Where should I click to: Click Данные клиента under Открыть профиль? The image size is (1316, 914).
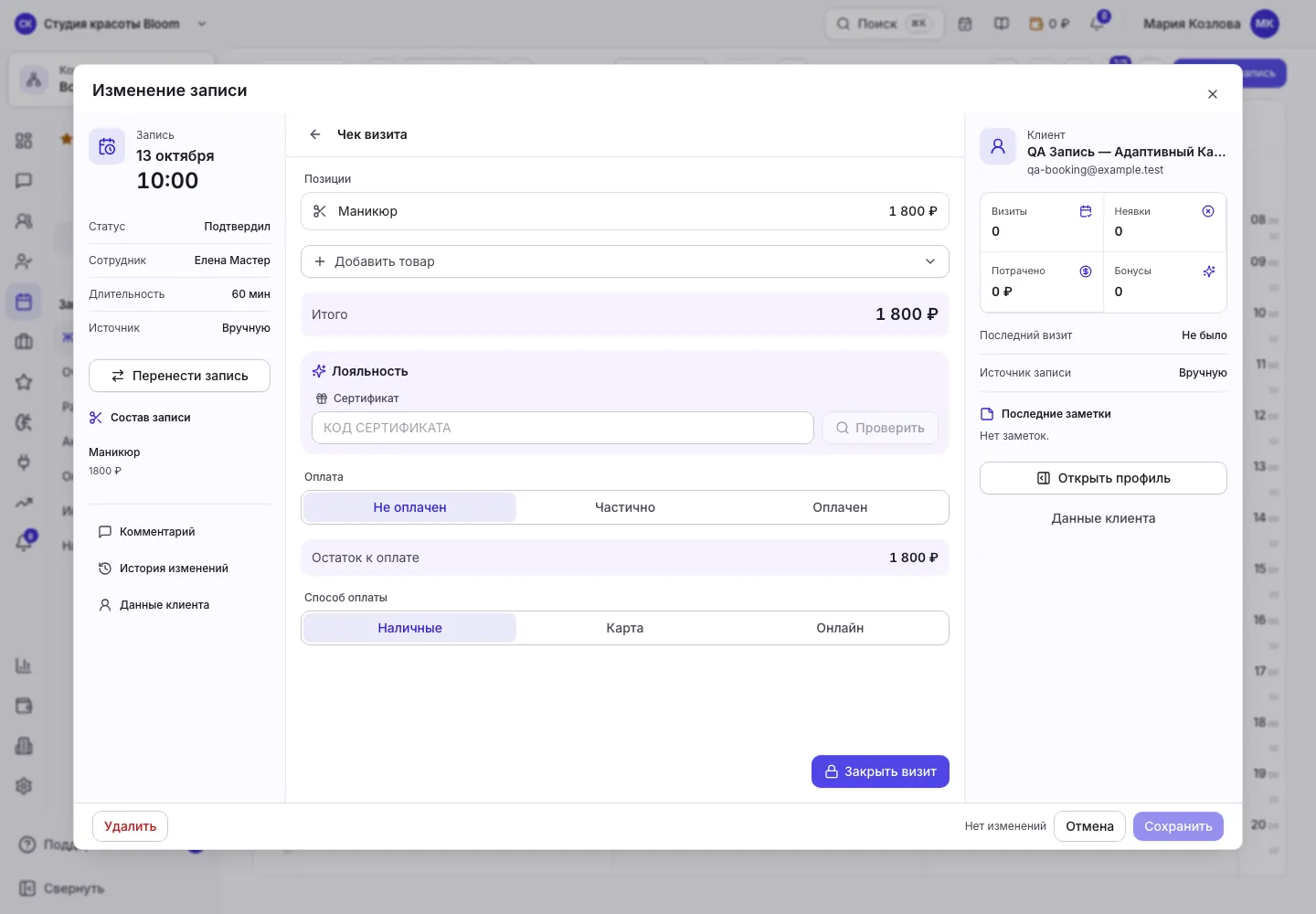tap(1103, 518)
